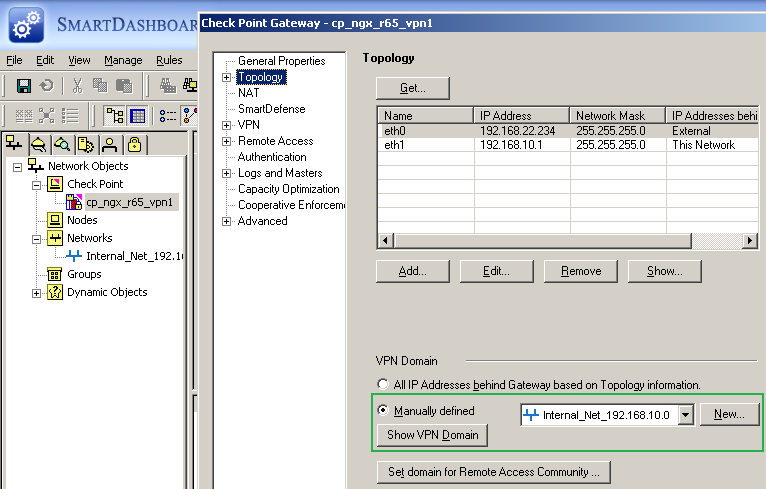Image resolution: width=766 pixels, height=489 pixels.
Task: Toggle the blue table list view icon
Action: [138, 116]
